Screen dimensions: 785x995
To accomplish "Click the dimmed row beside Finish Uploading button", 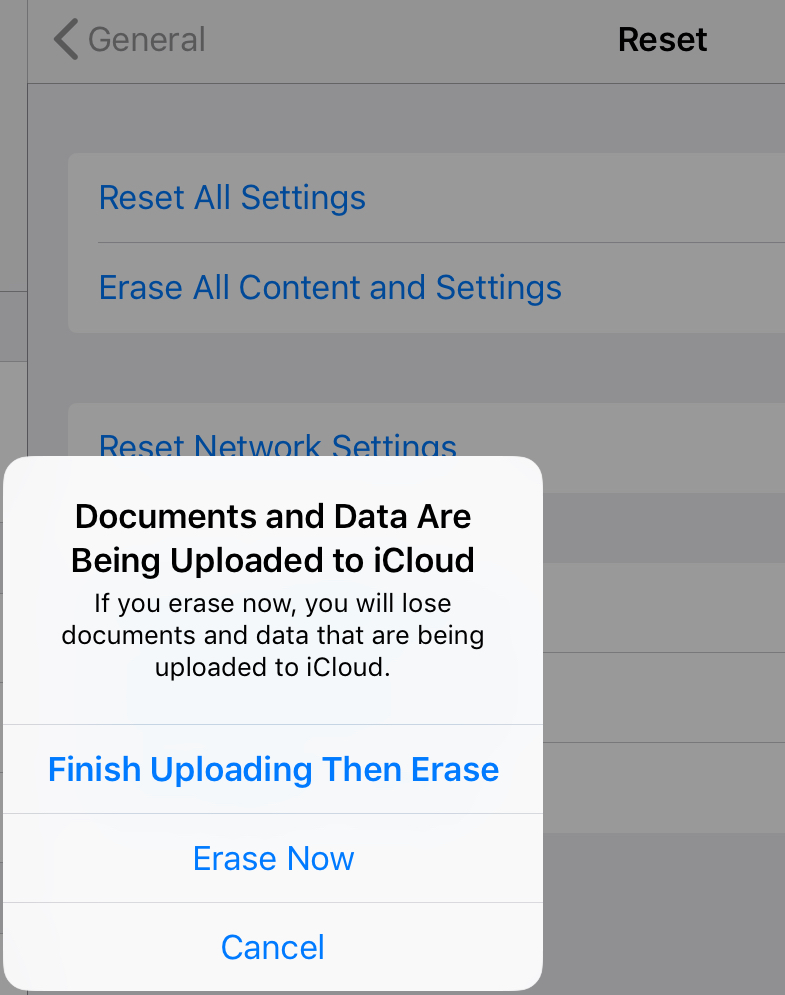I will coord(664,787).
